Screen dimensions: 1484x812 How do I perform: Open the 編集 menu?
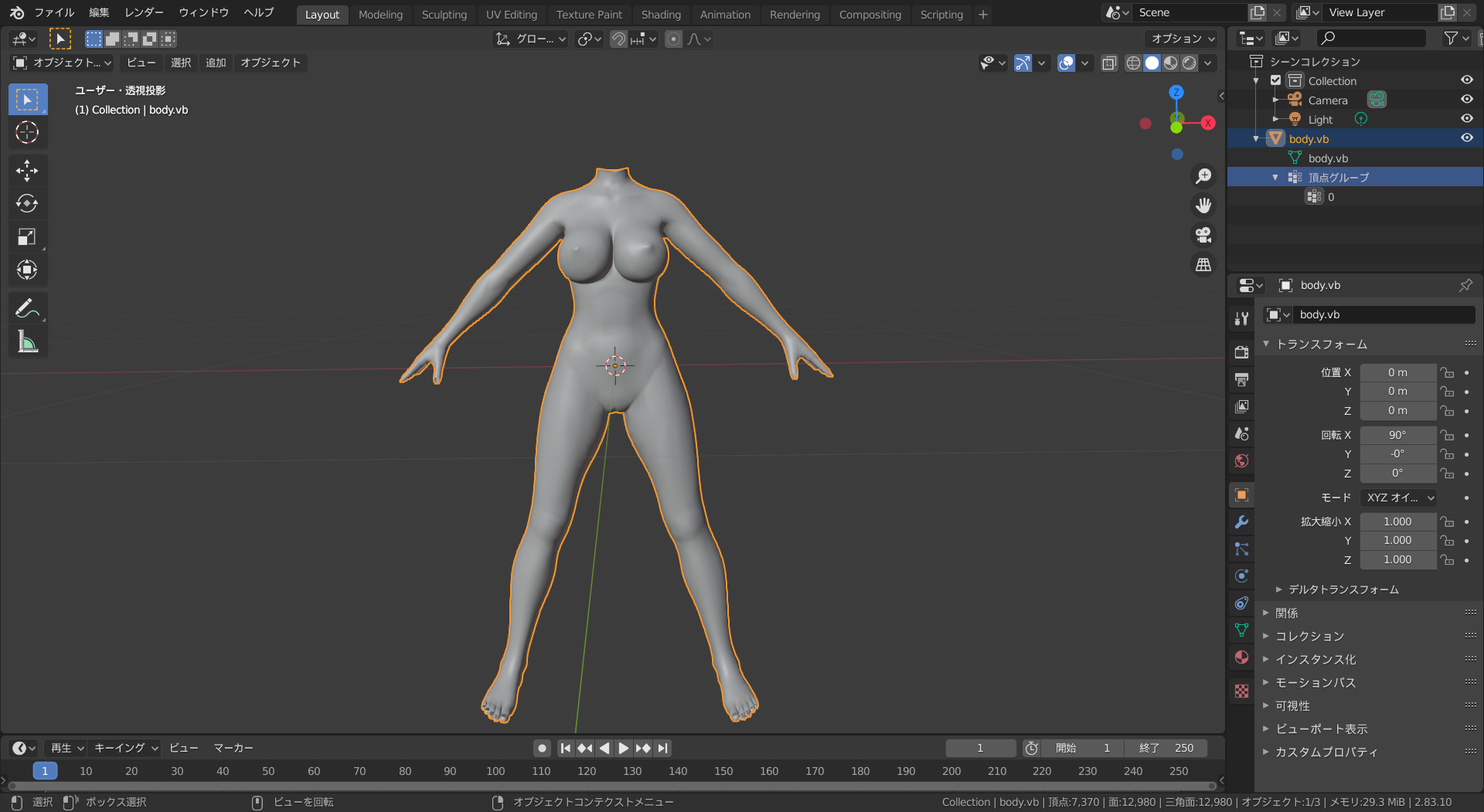[x=99, y=12]
